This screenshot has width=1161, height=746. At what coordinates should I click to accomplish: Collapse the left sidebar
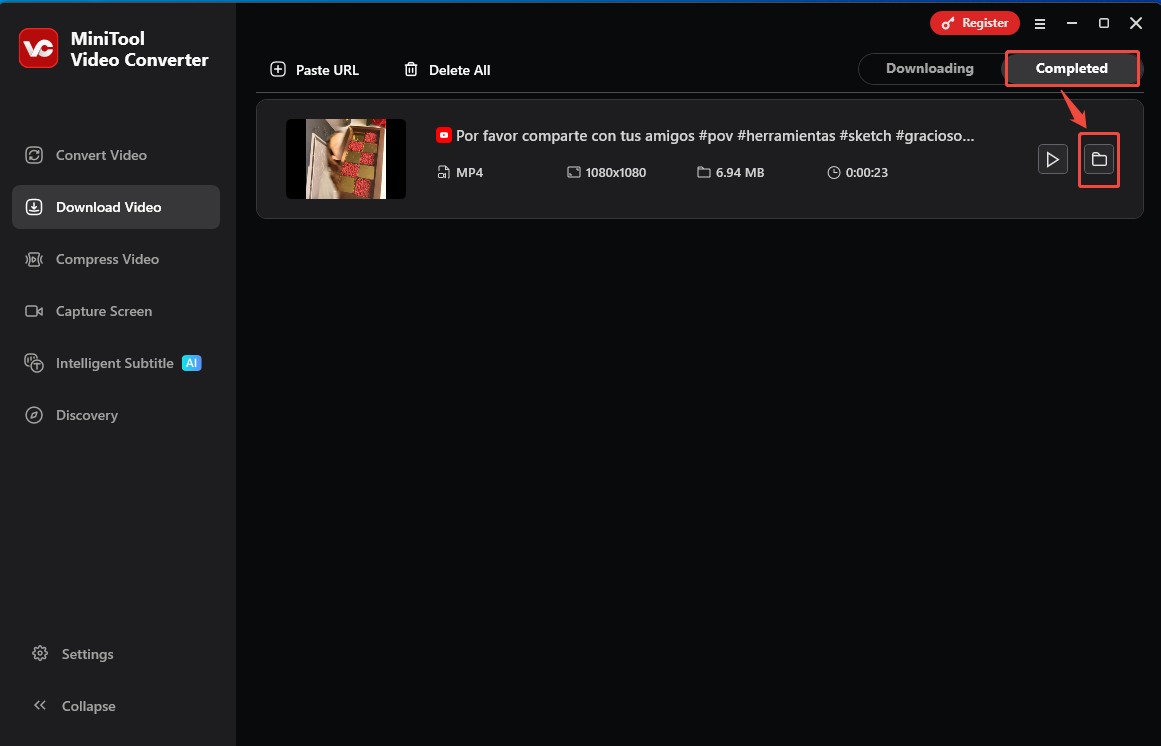point(87,706)
